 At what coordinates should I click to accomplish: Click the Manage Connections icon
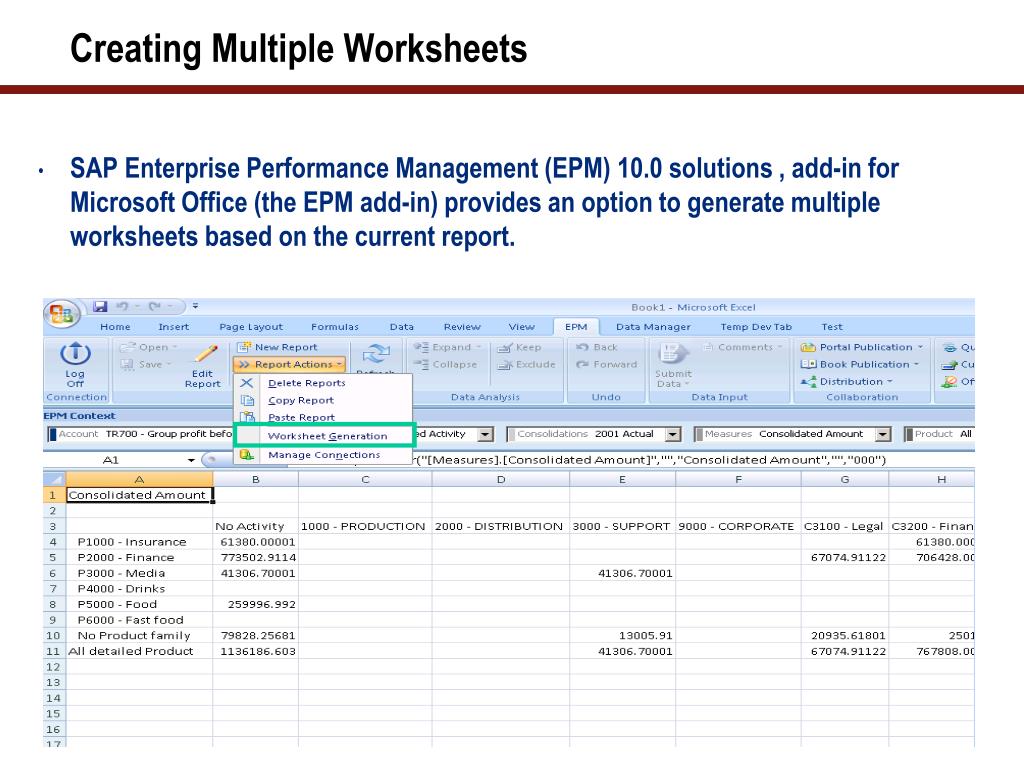pos(247,455)
